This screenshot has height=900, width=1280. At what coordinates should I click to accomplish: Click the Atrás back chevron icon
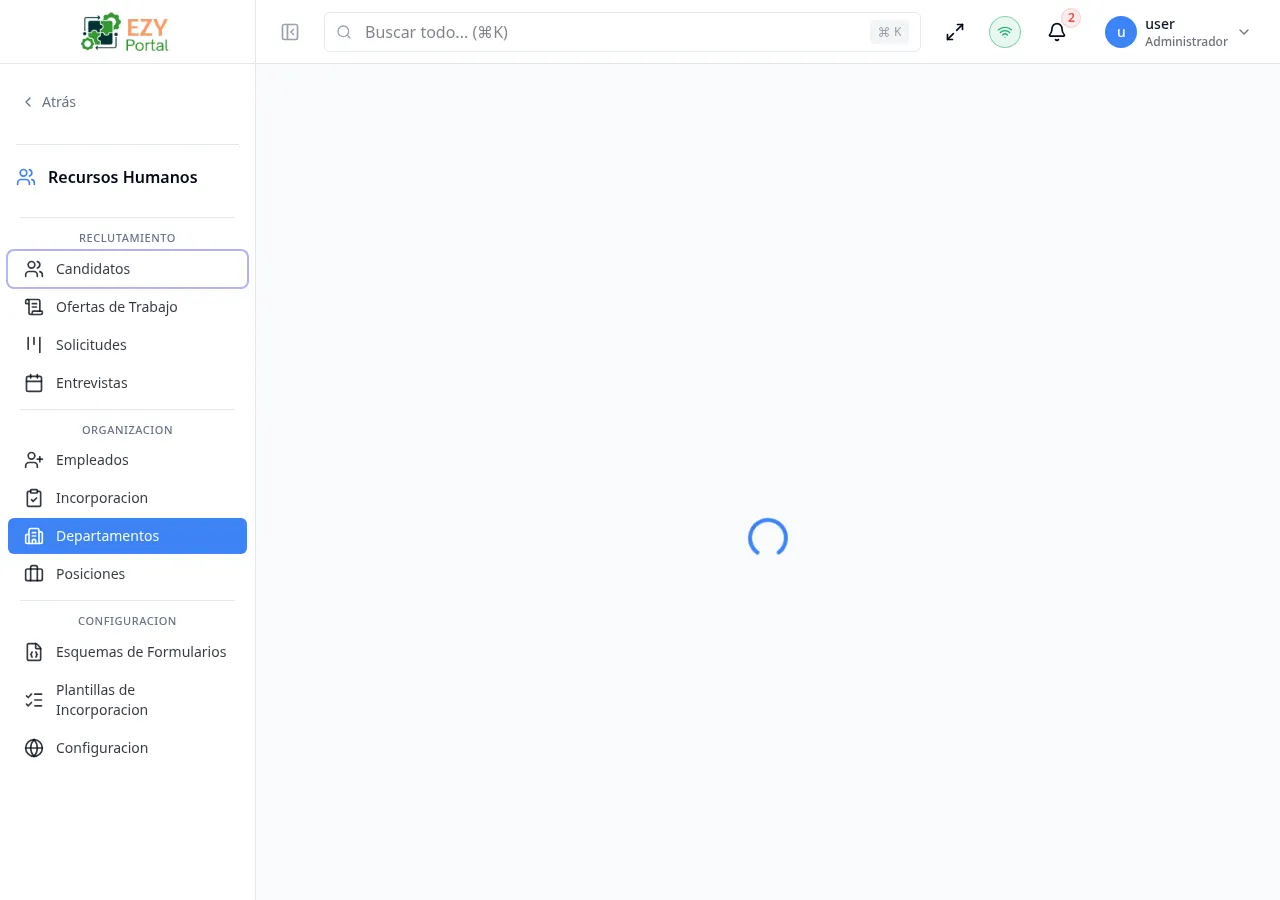coord(28,102)
